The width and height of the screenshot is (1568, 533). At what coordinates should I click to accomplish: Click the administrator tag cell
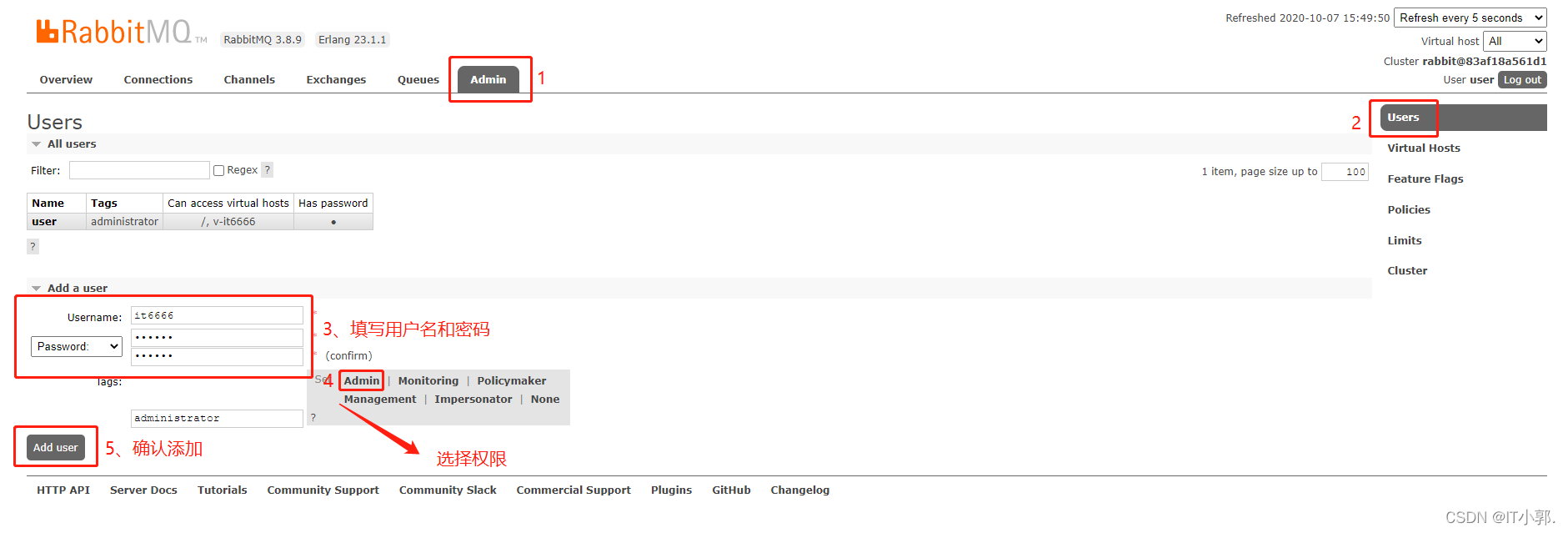pyautogui.click(x=124, y=222)
